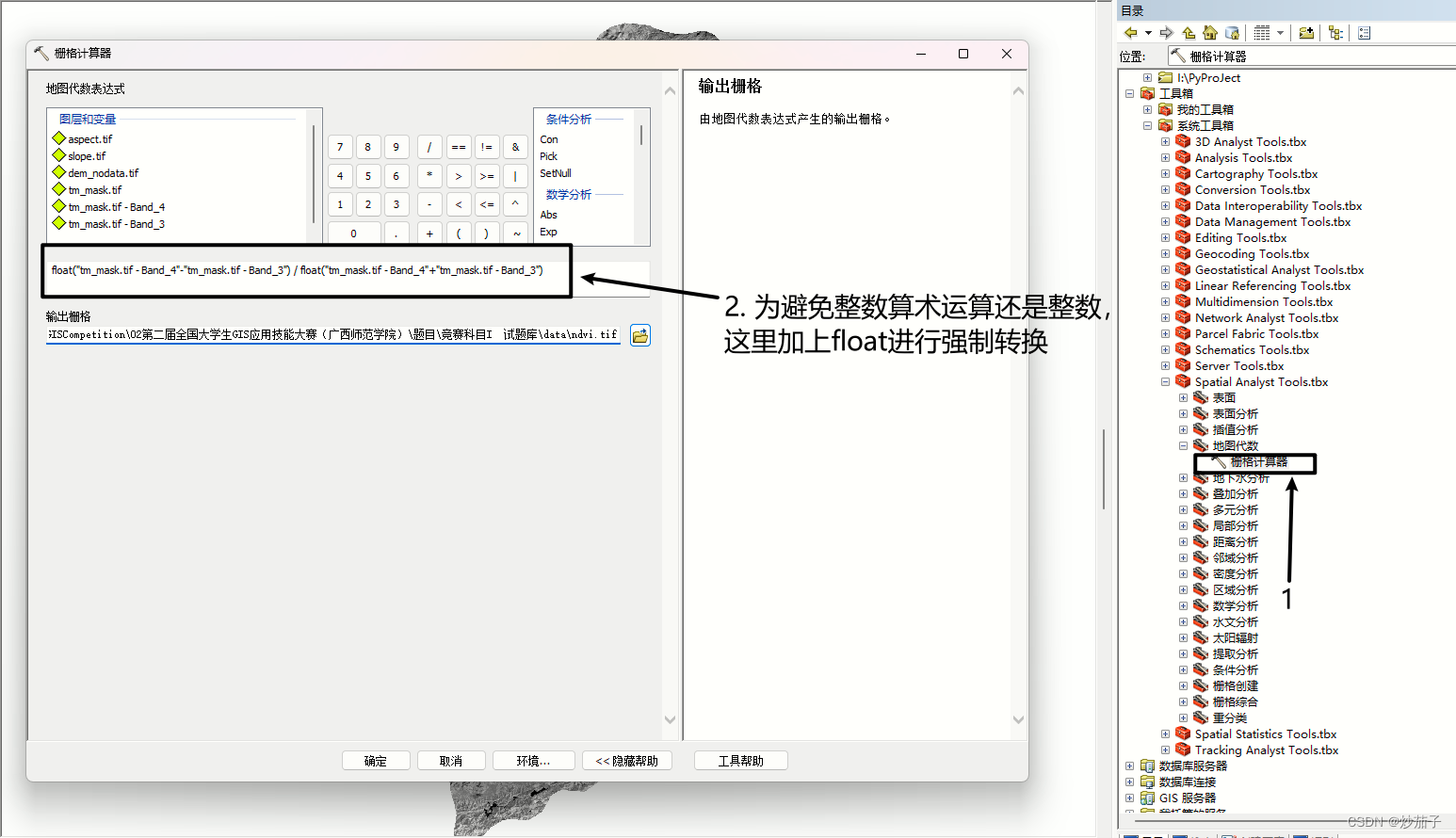Image resolution: width=1456 pixels, height=838 pixels.
Task: Jump to Catalog home folder
Action: [1210, 33]
